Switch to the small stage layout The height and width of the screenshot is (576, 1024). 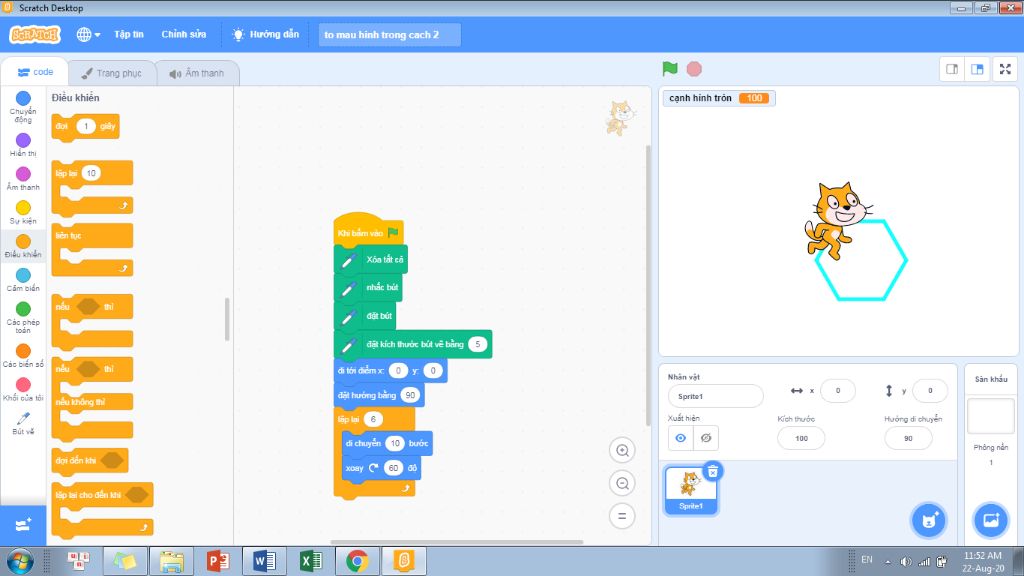(952, 69)
